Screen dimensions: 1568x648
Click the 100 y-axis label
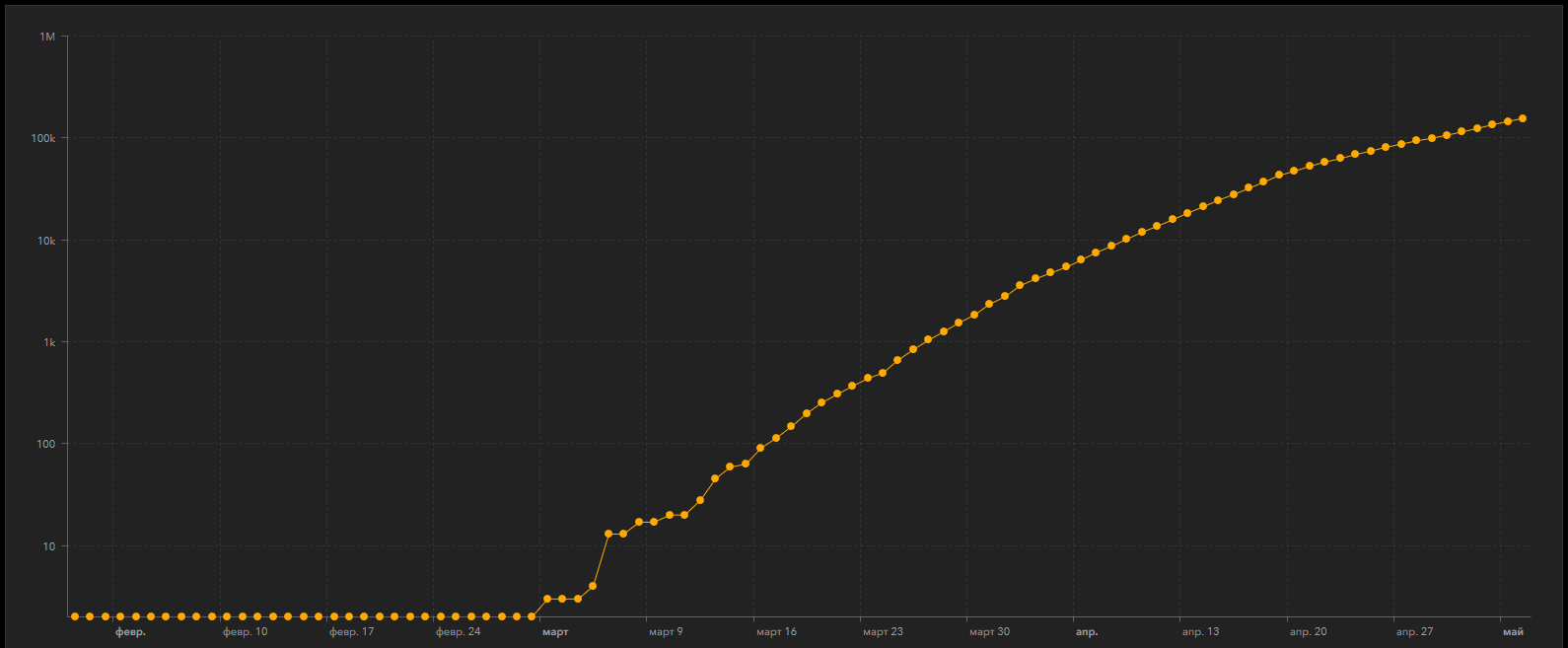[x=46, y=444]
